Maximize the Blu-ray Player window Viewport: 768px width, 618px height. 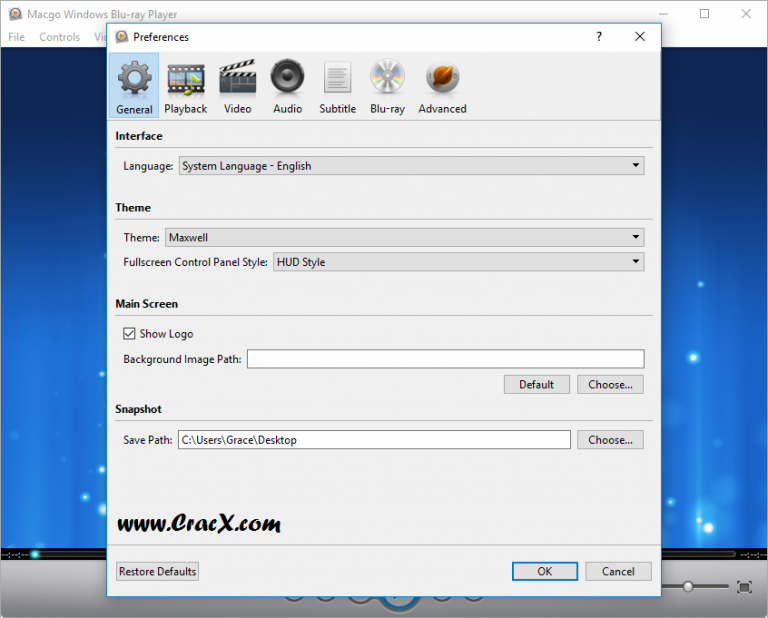click(x=704, y=14)
